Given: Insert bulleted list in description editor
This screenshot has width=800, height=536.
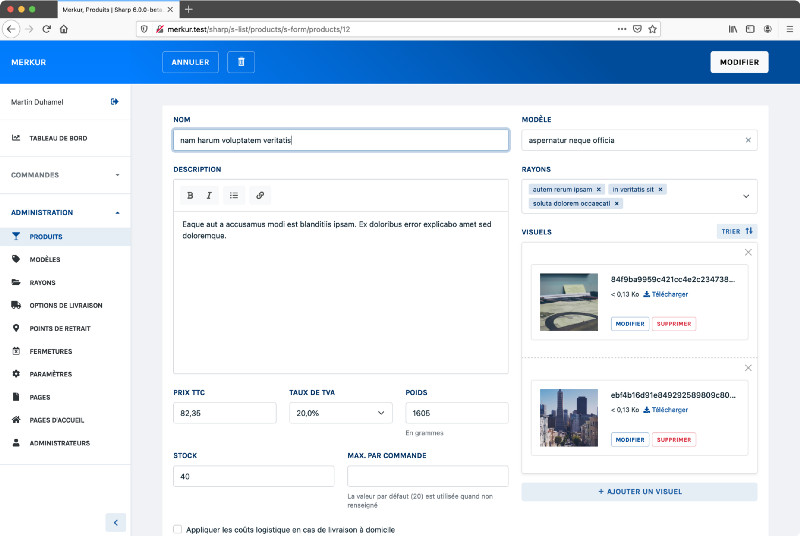Looking at the screenshot, I should [234, 195].
